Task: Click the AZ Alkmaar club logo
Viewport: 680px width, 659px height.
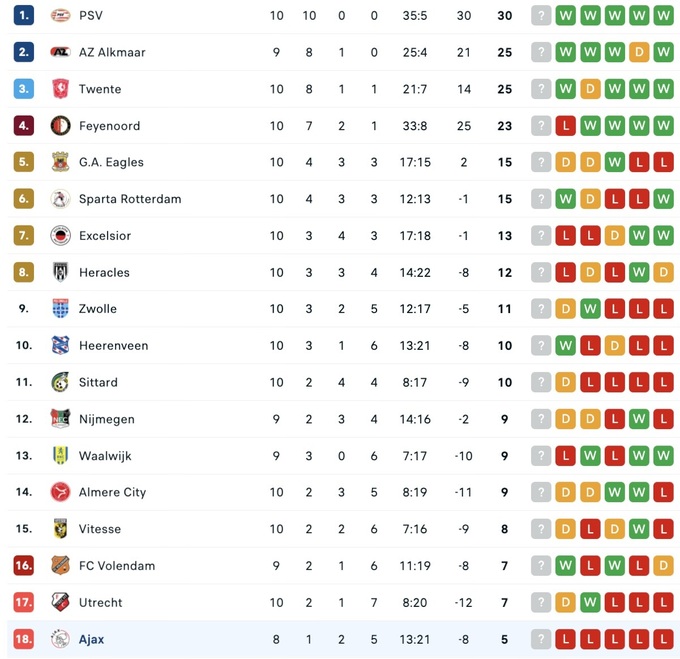Action: click(x=60, y=52)
